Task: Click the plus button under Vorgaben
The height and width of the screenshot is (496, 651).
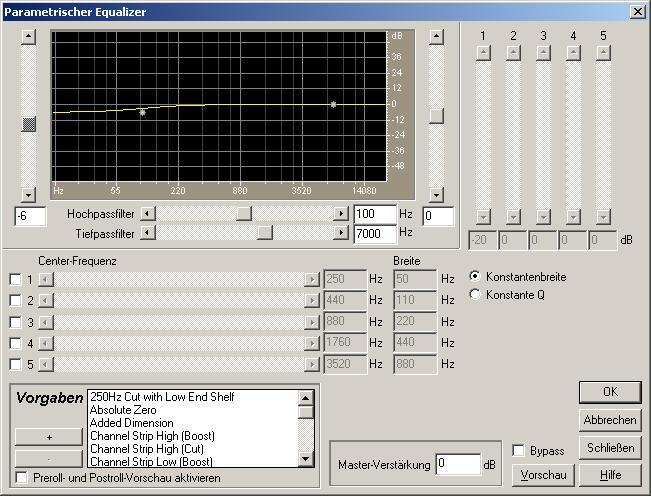Action: tap(50, 437)
